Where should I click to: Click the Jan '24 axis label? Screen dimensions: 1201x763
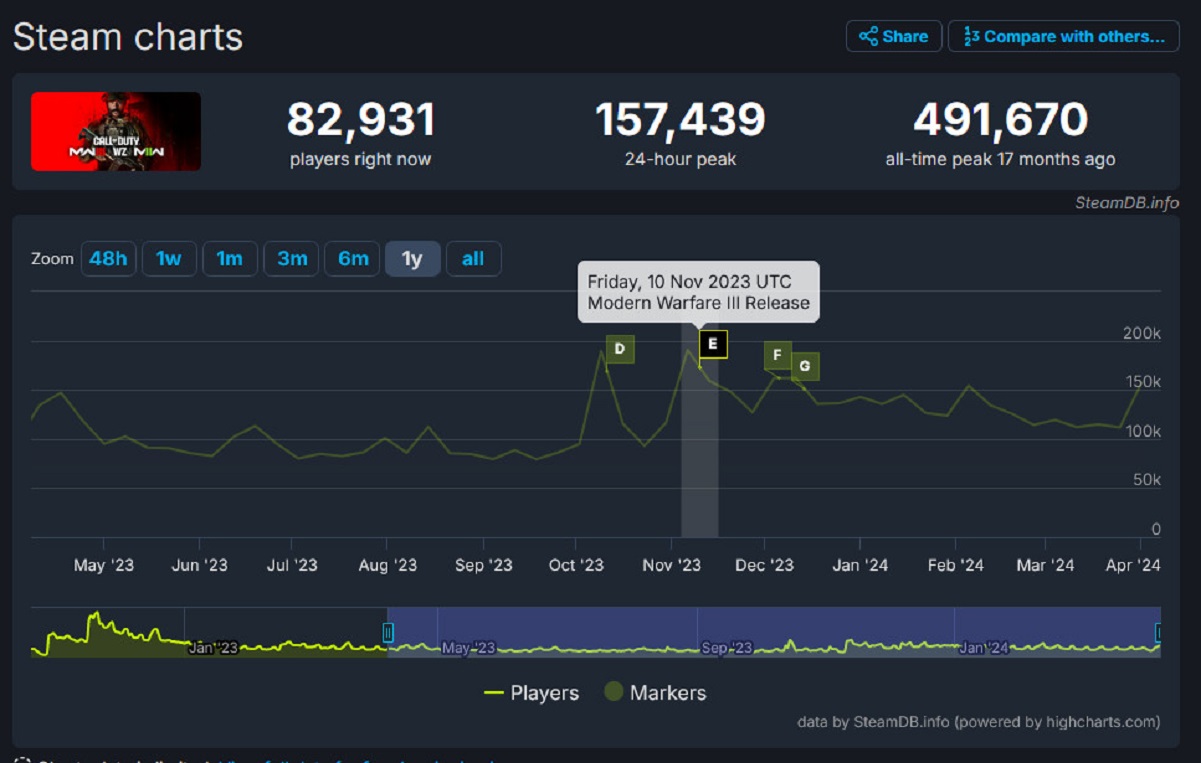click(860, 565)
